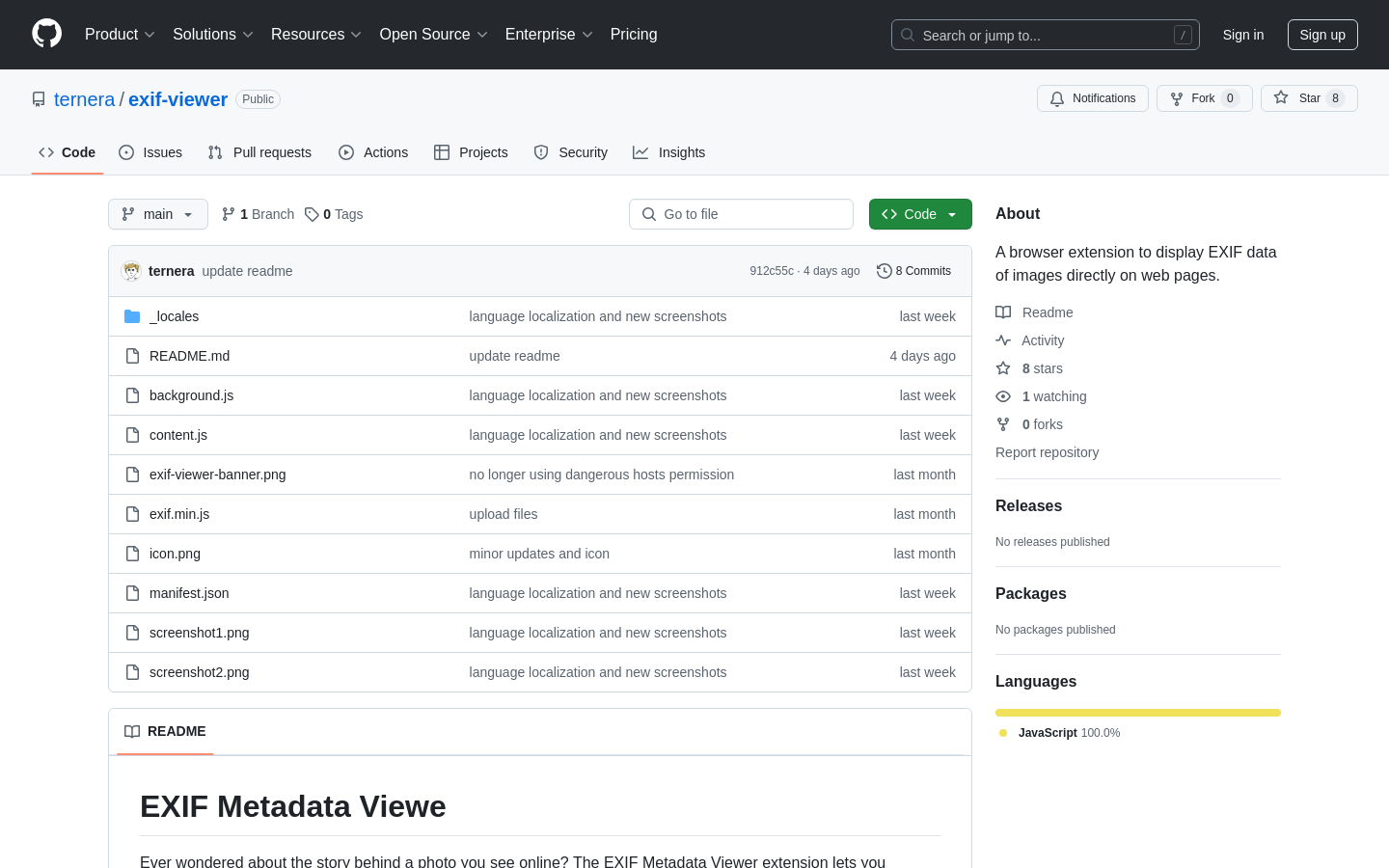Open the ternera owner profile link
The height and width of the screenshot is (868, 1389).
pyautogui.click(x=84, y=99)
